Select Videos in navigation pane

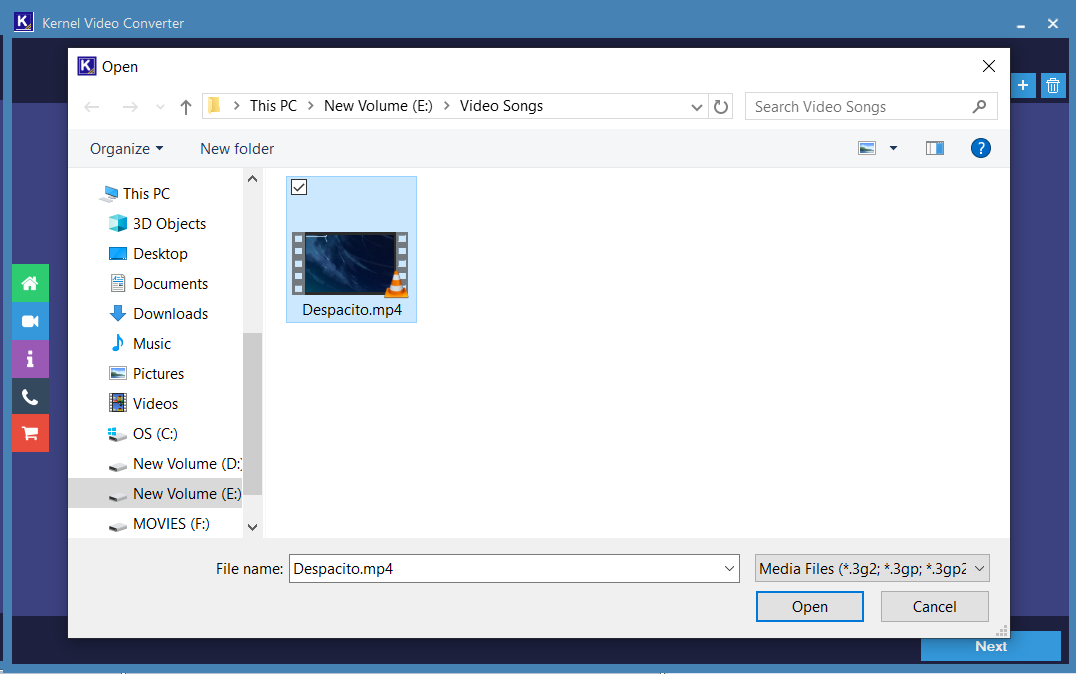[155, 404]
